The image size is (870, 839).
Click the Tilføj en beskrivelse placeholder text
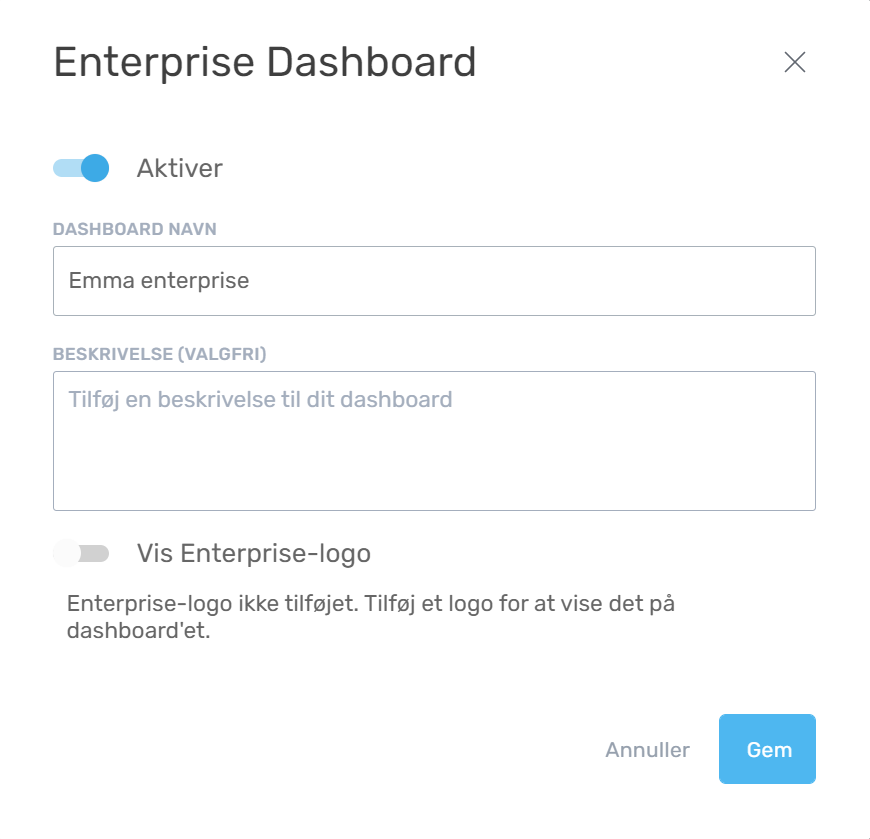tap(260, 400)
